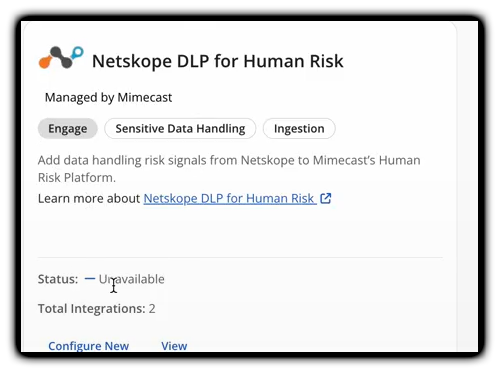Open the Netskope DLP for Human Risk link

tap(230, 198)
